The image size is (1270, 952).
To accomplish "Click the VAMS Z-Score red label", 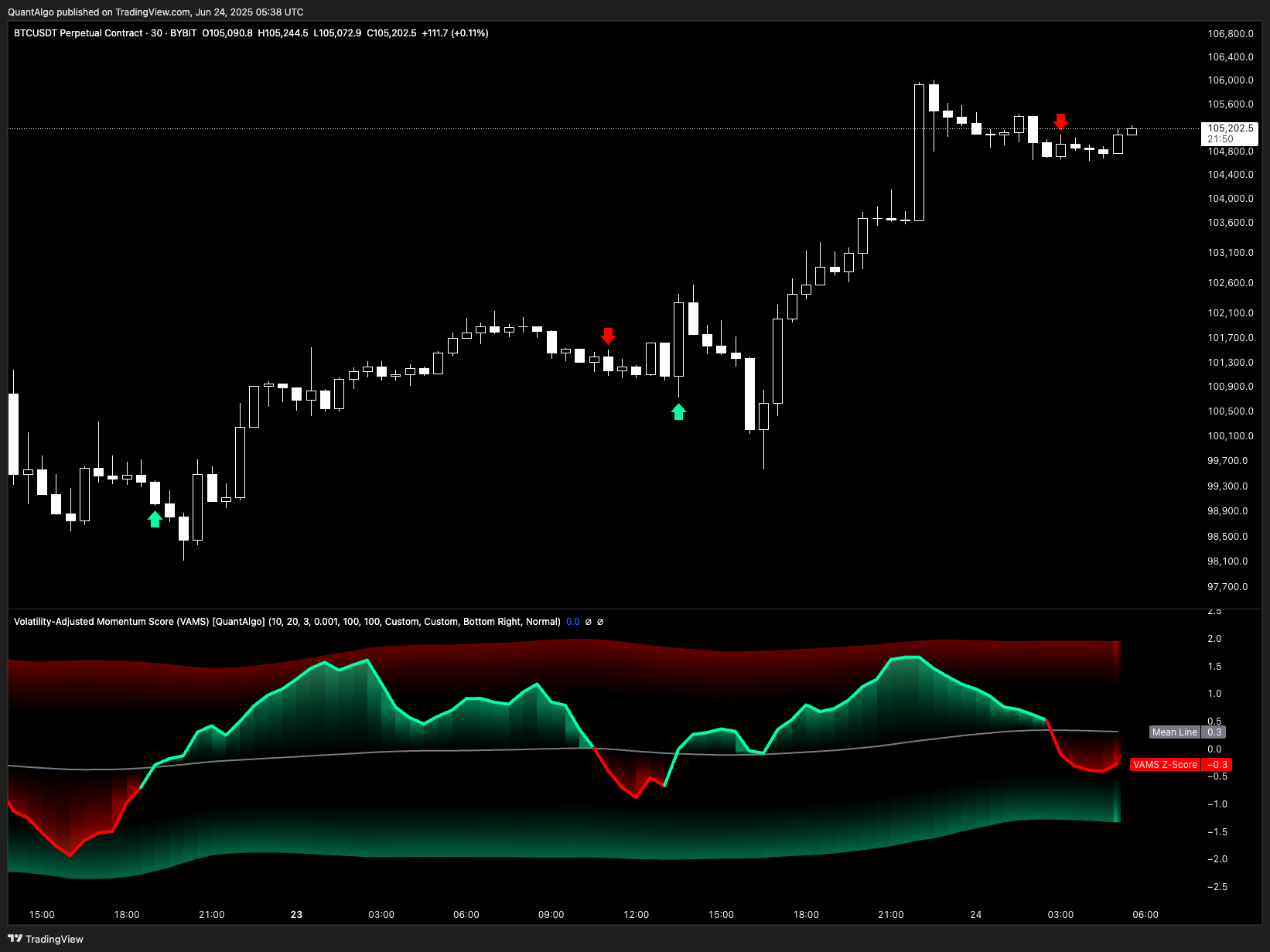I will pos(1165,765).
